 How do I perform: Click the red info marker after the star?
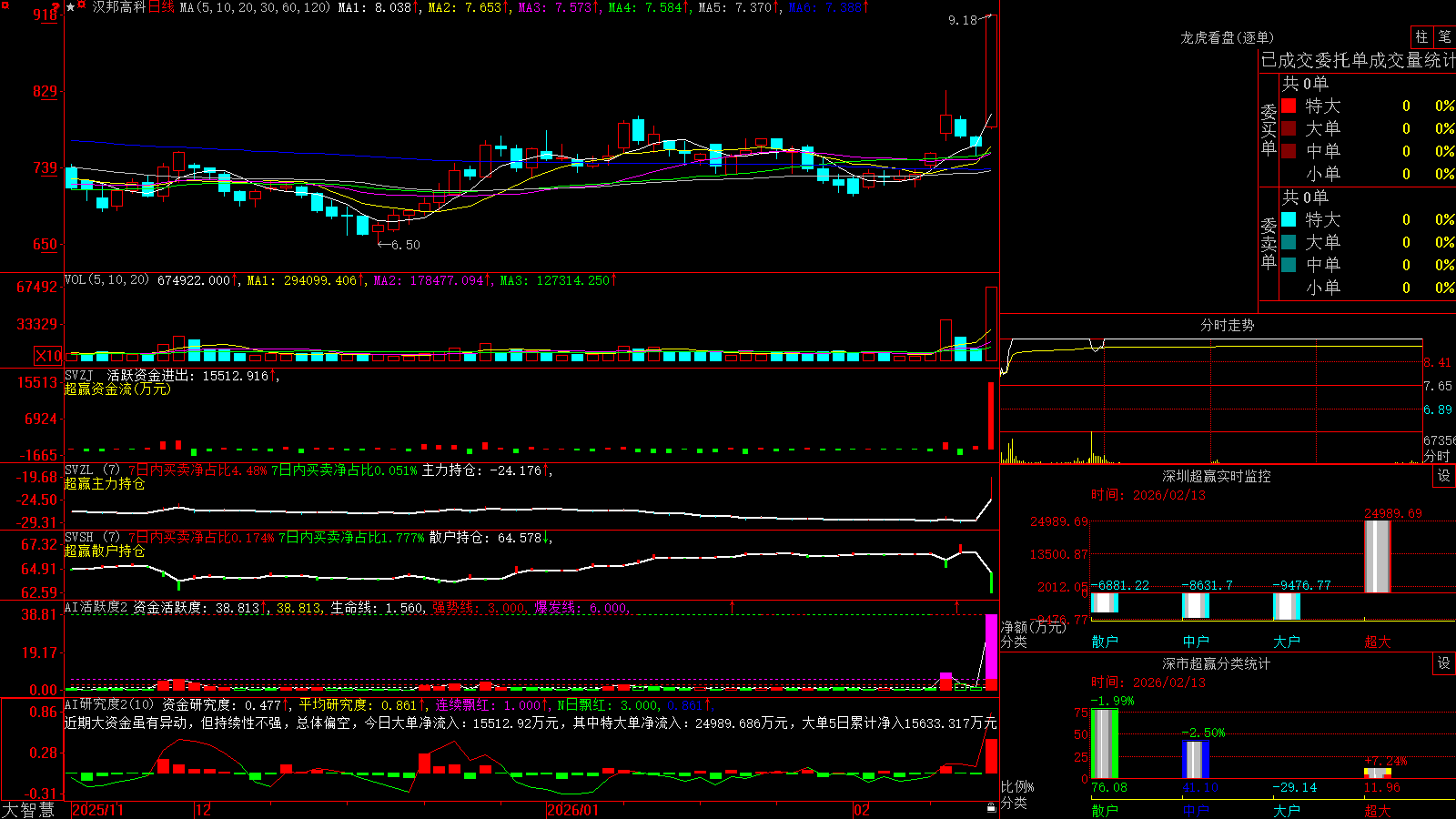[x=82, y=5]
